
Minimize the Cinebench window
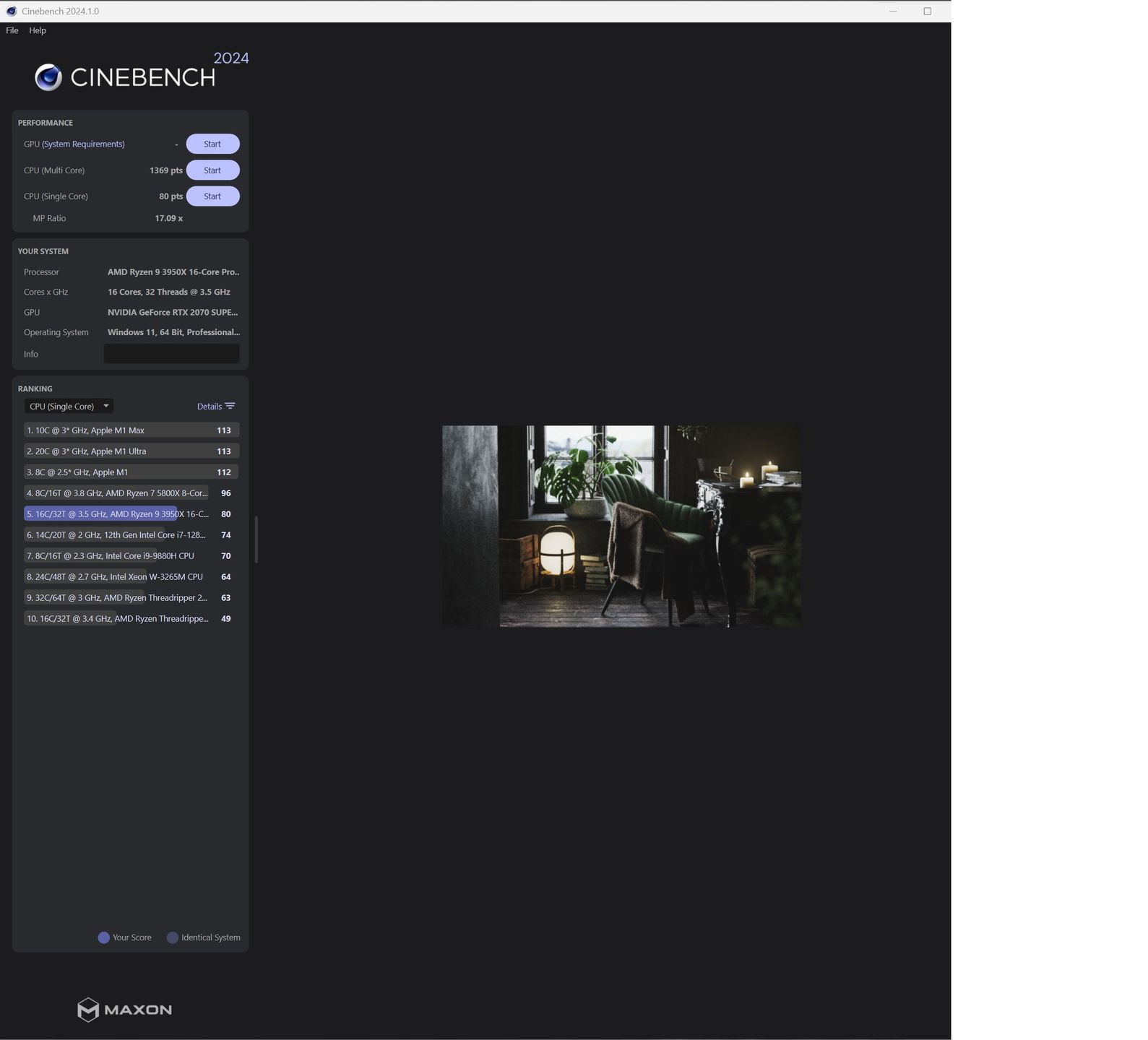(893, 11)
